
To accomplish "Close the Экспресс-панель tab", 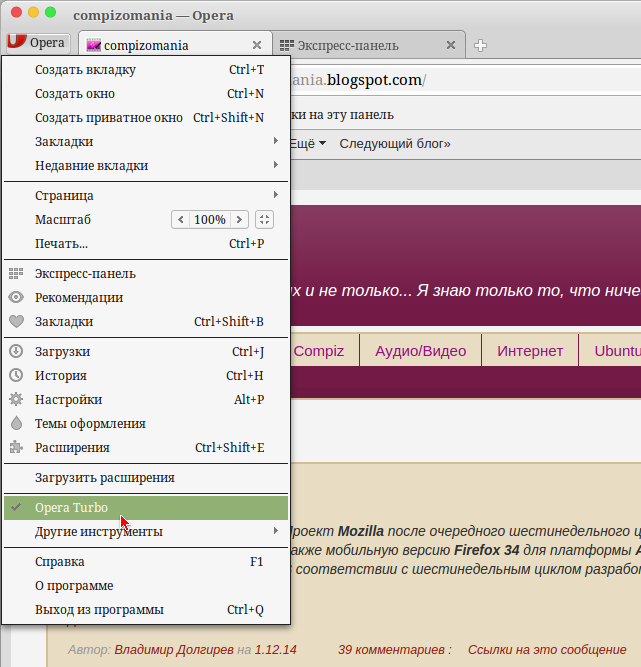I will tap(451, 45).
